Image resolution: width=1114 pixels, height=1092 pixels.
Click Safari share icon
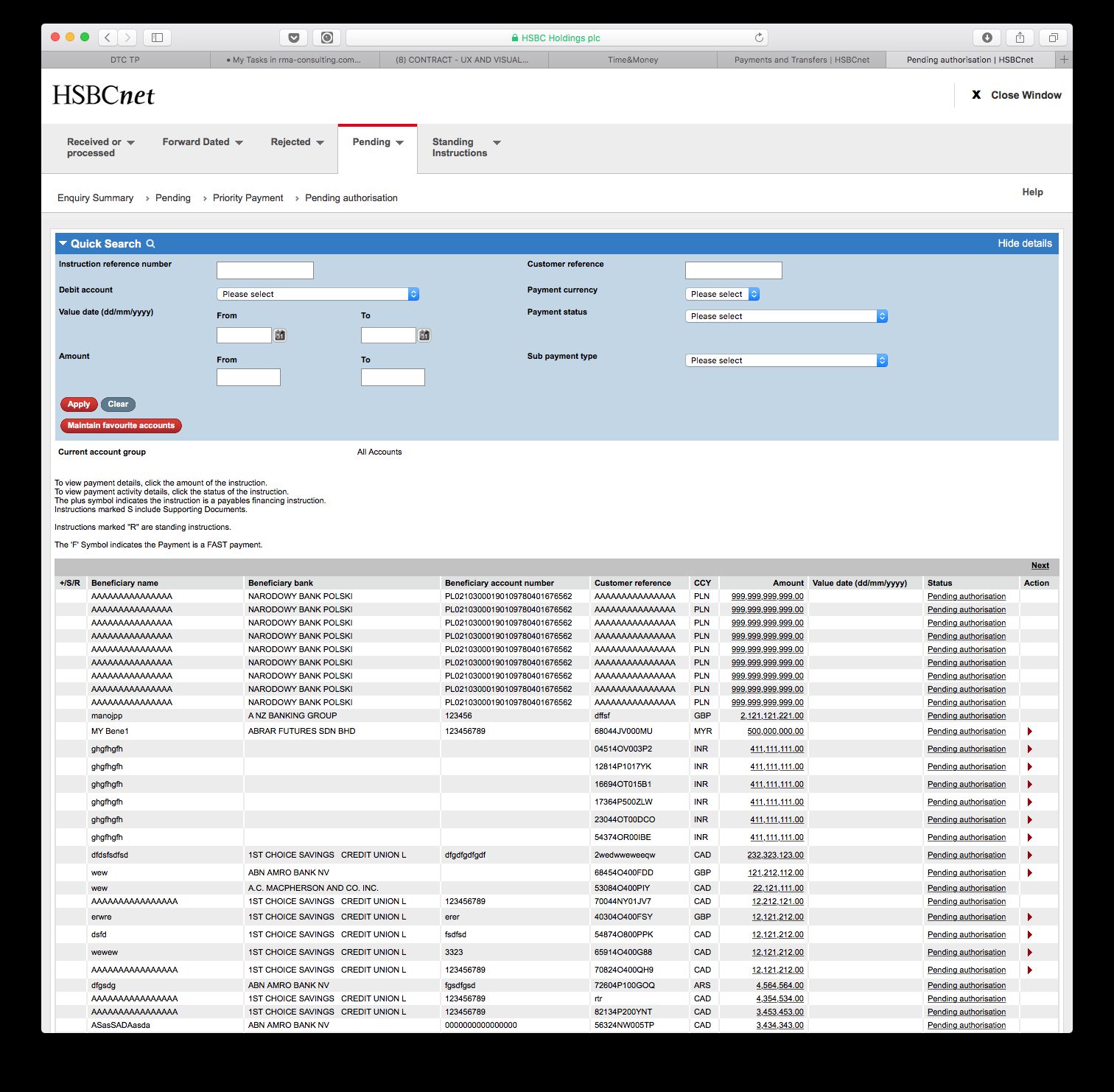coord(1020,38)
